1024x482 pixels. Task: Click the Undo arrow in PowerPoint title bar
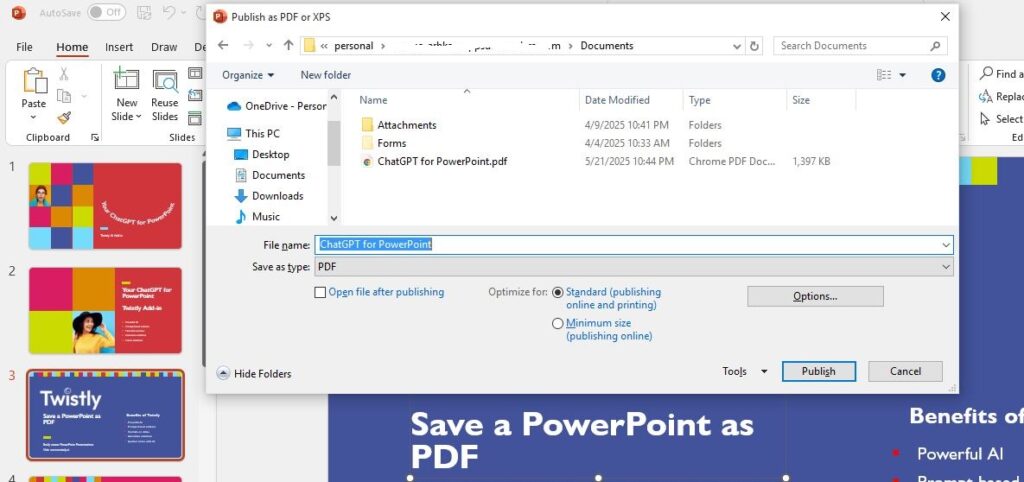168,12
